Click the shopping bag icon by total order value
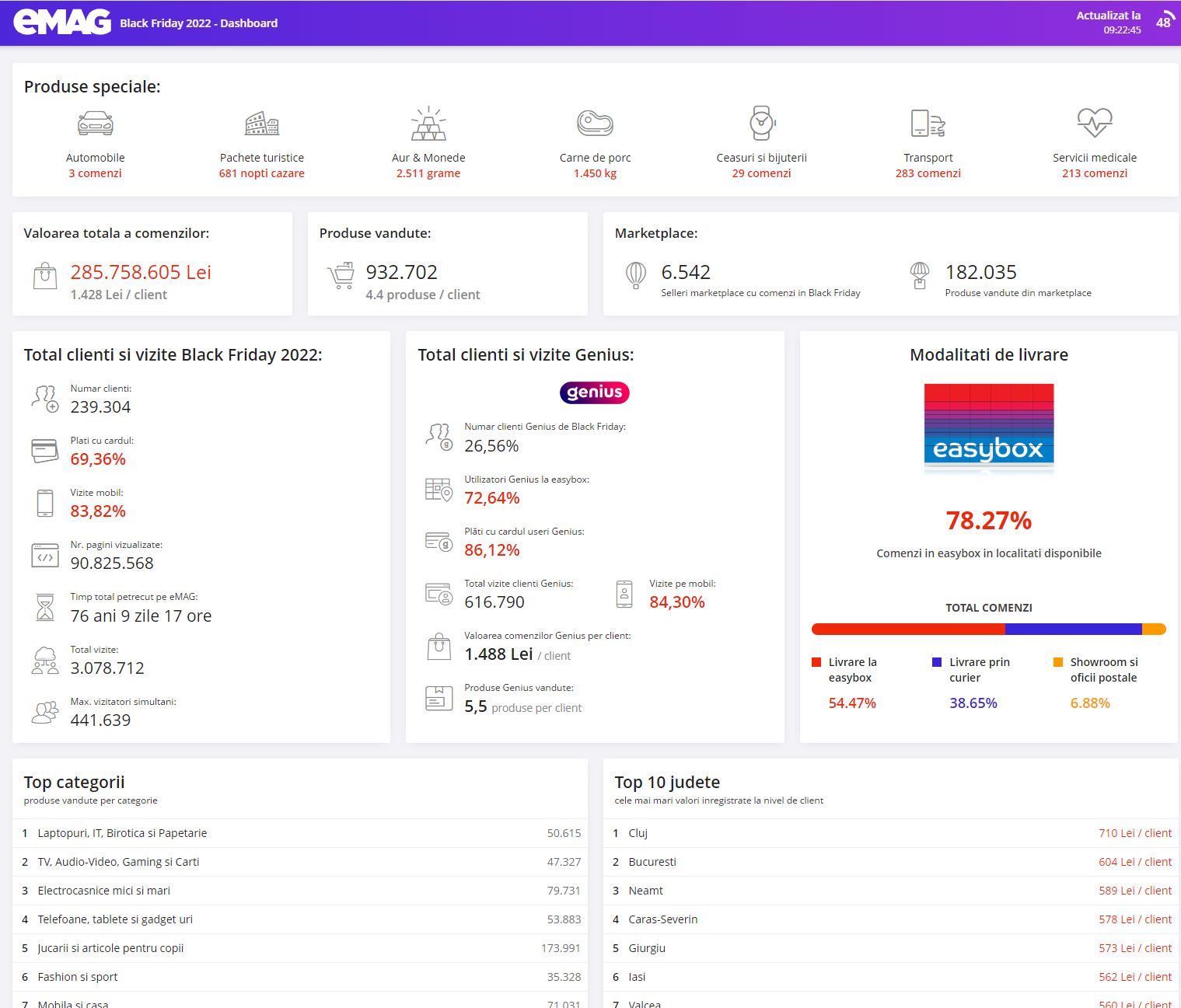 [45, 276]
